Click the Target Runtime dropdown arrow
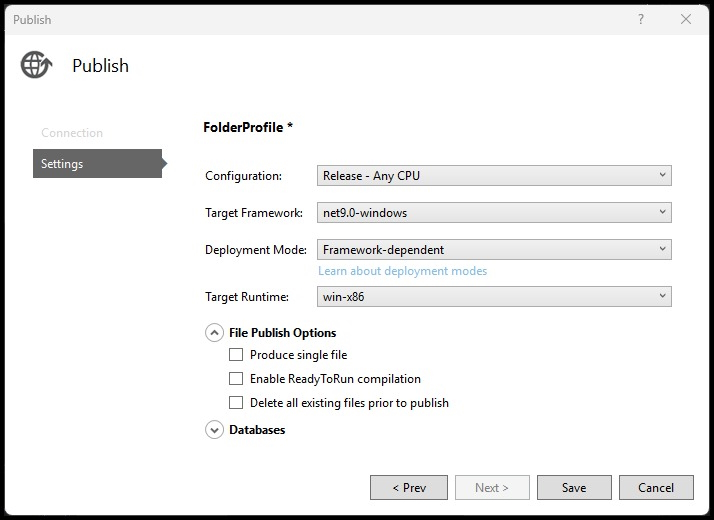This screenshot has height=520, width=714. click(x=663, y=296)
